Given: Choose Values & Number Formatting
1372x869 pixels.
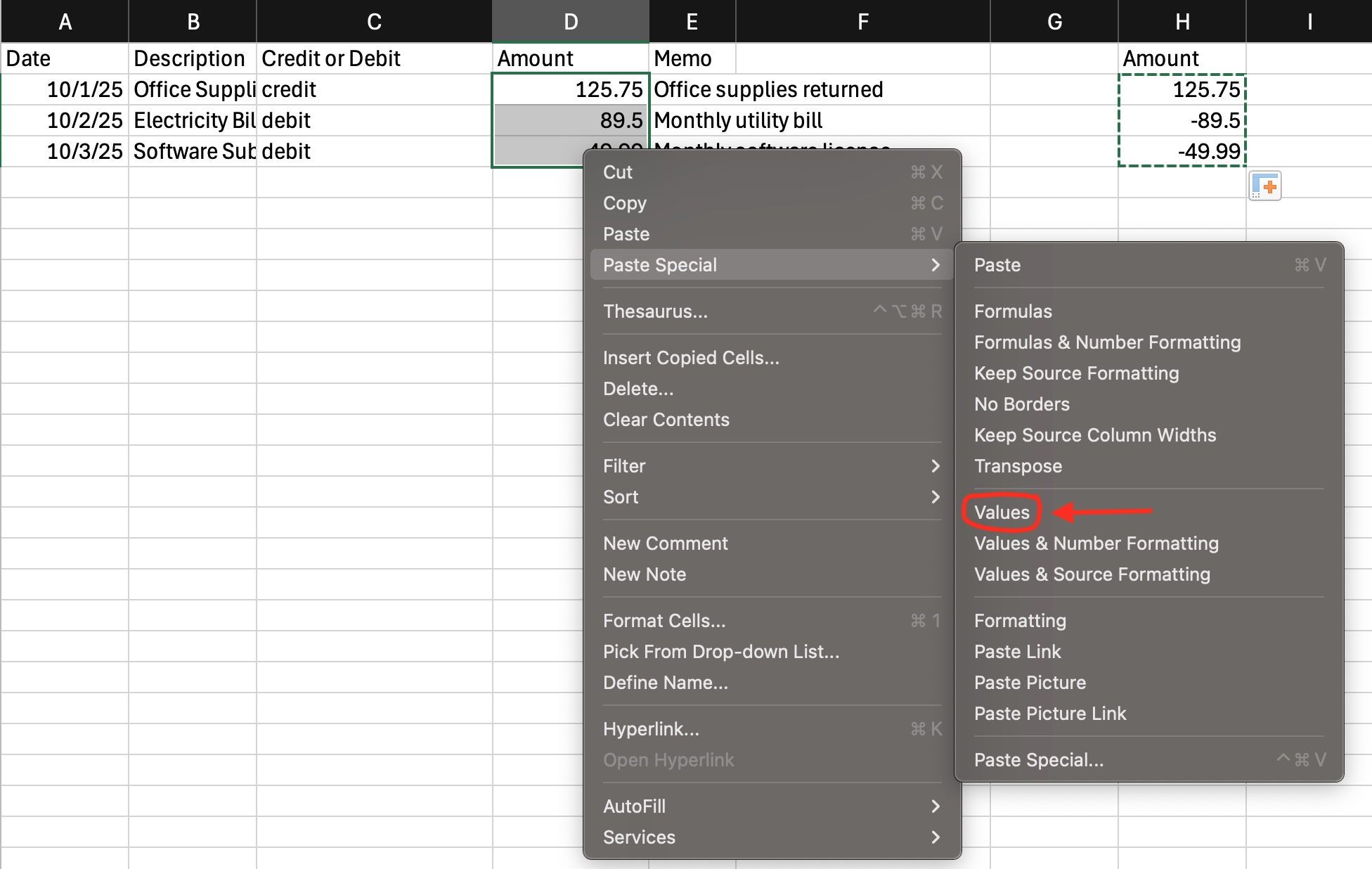Looking at the screenshot, I should pyautogui.click(x=1149, y=543).
